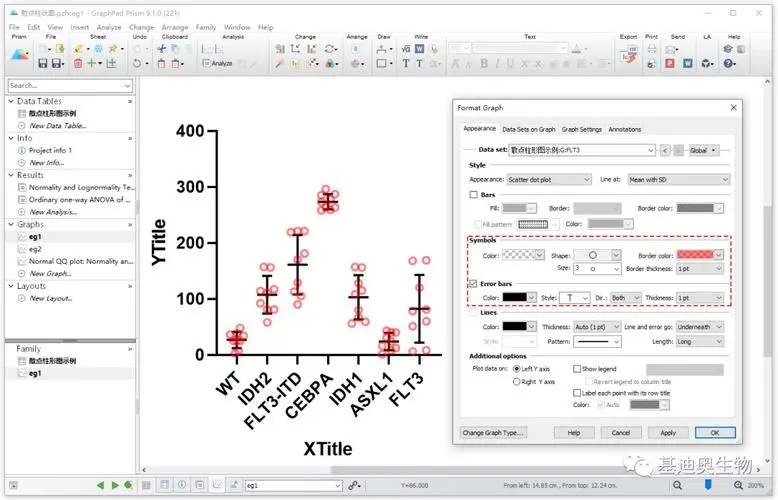Click the green next sheet arrow
Image resolution: width=778 pixels, height=500 pixels.
click(x=115, y=485)
